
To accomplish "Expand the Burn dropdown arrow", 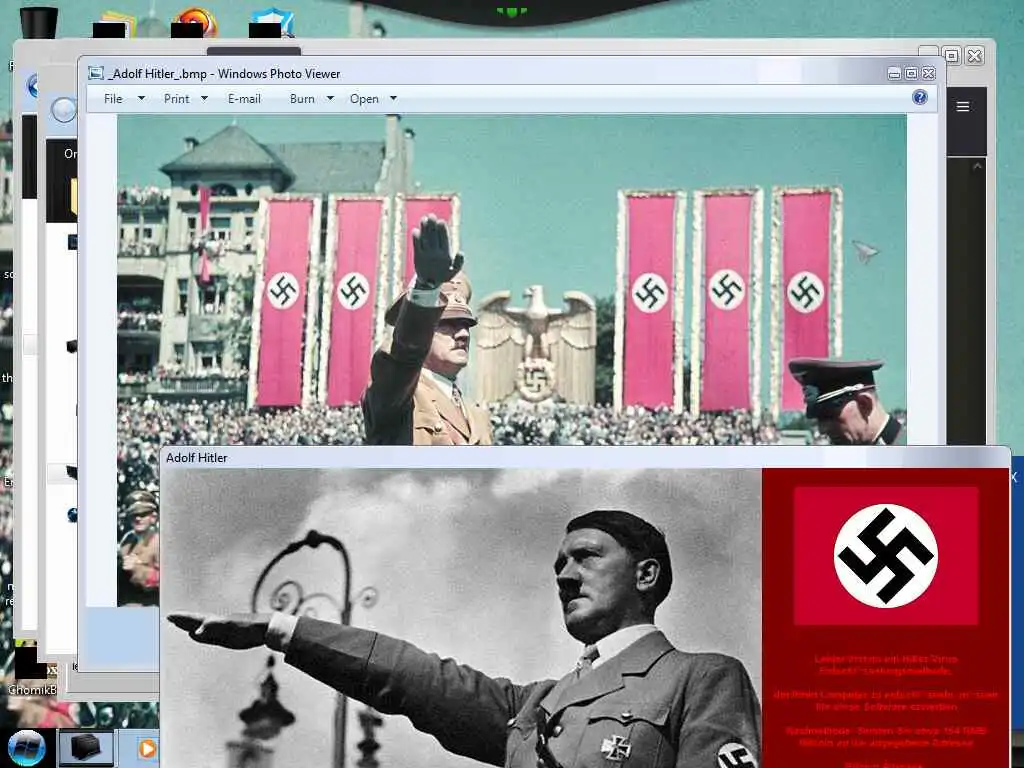I will coord(330,99).
